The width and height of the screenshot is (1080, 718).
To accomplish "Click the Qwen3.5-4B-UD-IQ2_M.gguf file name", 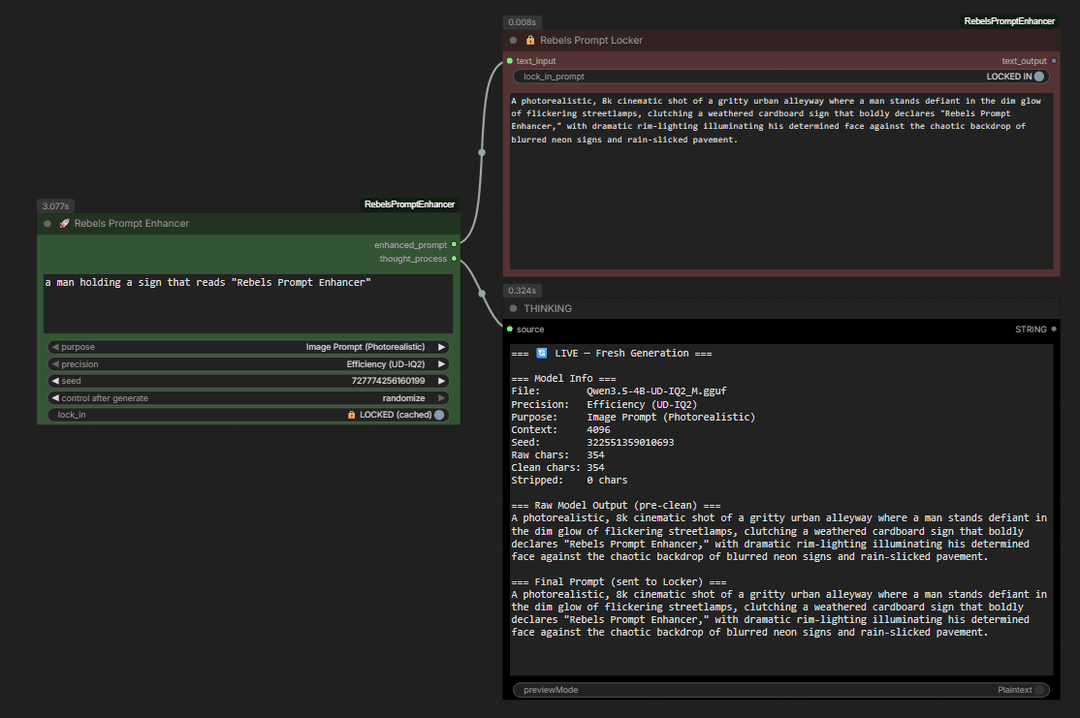I will point(656,391).
